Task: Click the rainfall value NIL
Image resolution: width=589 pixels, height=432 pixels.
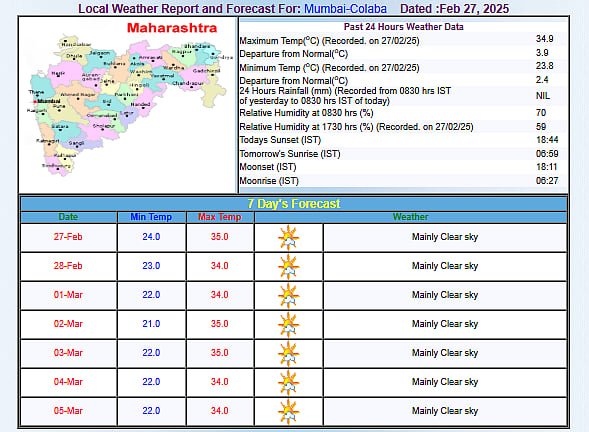Action: pyautogui.click(x=543, y=96)
